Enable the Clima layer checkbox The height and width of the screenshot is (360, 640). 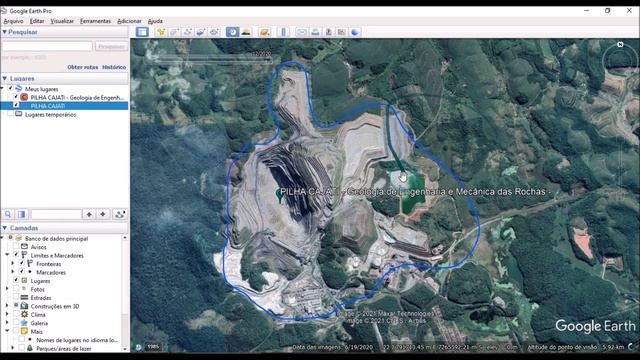pyautogui.click(x=16, y=314)
